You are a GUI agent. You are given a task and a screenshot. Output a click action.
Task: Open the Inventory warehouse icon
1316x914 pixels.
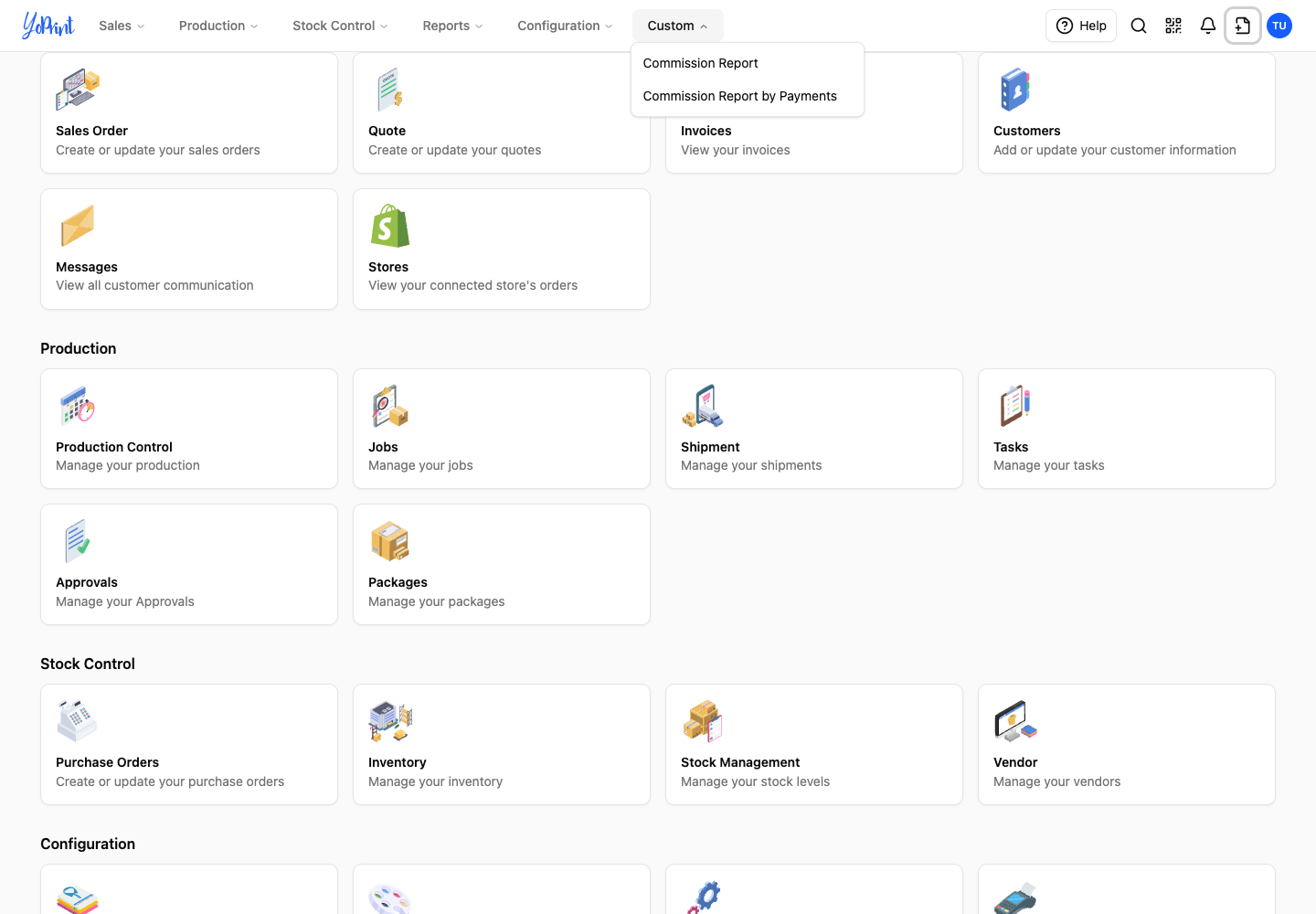(x=390, y=721)
